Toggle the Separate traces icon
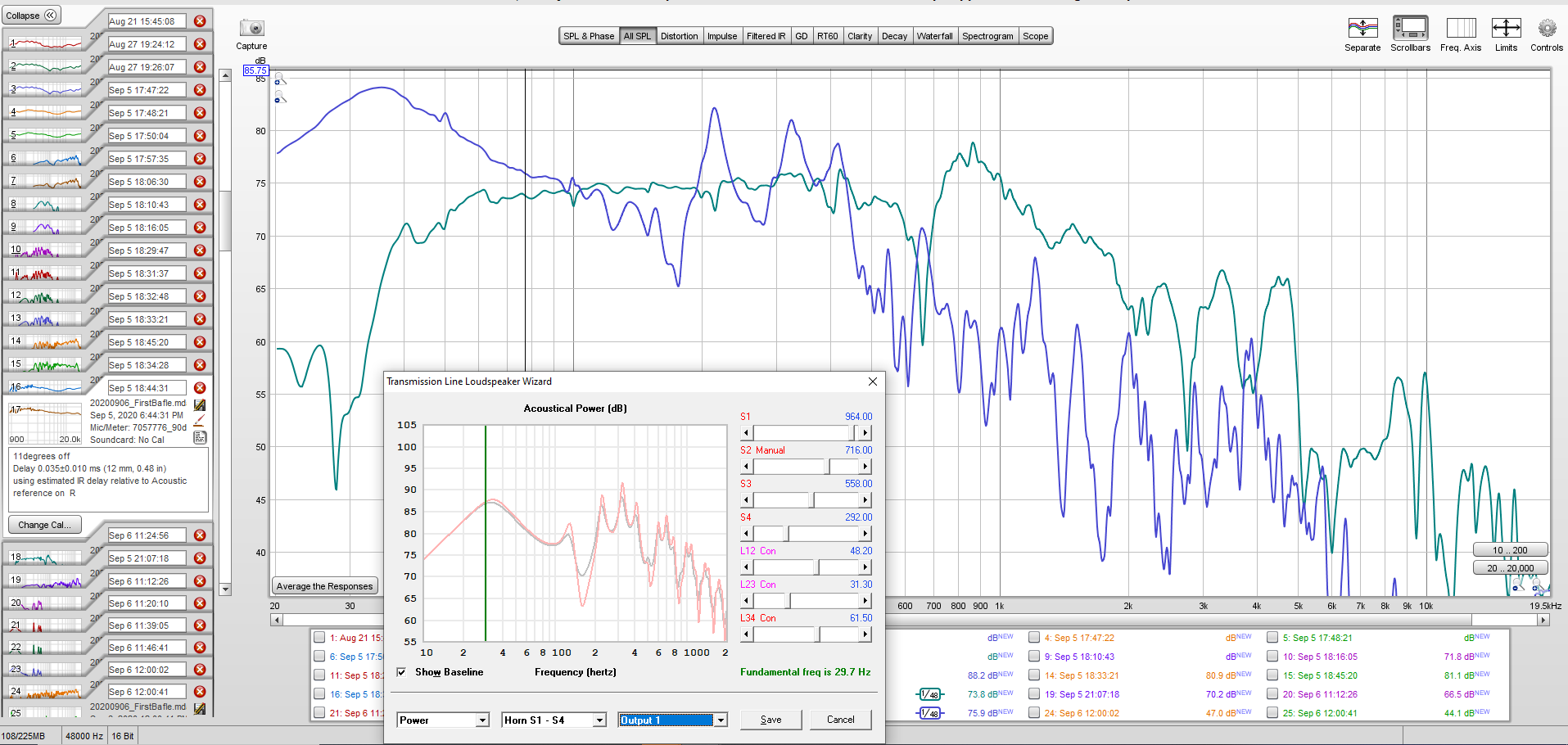The image size is (1568, 745). coord(1362,28)
